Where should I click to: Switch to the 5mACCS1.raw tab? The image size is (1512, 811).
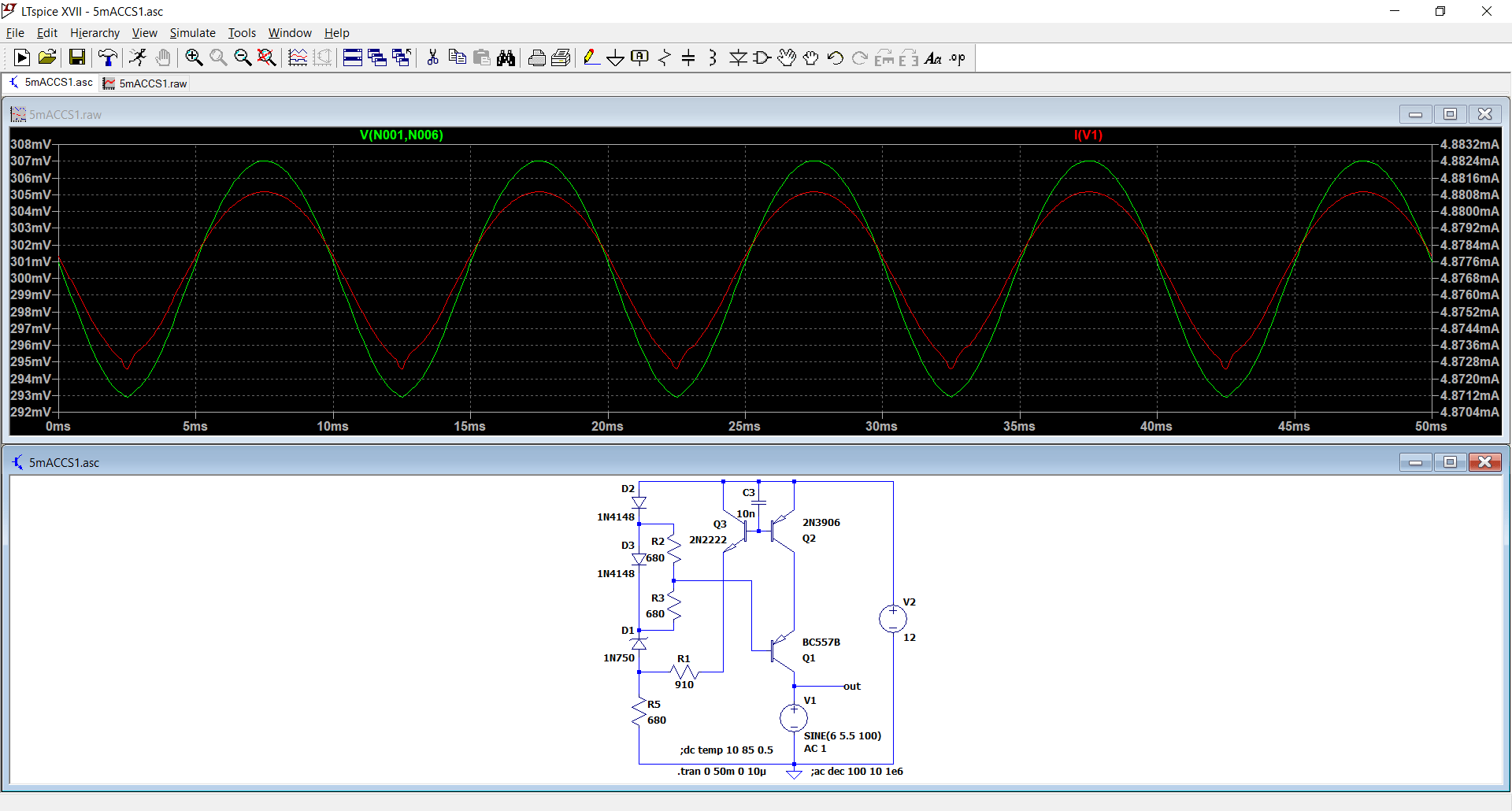pyautogui.click(x=146, y=83)
